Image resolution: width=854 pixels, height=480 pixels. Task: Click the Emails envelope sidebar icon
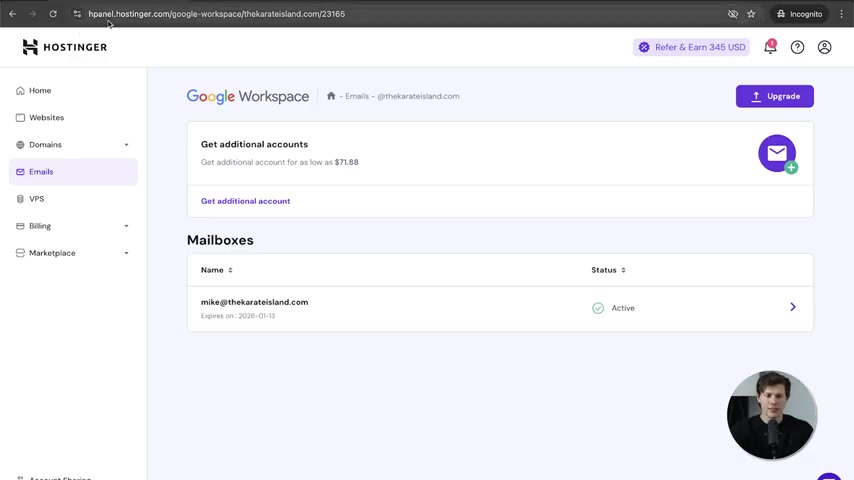pos(20,172)
